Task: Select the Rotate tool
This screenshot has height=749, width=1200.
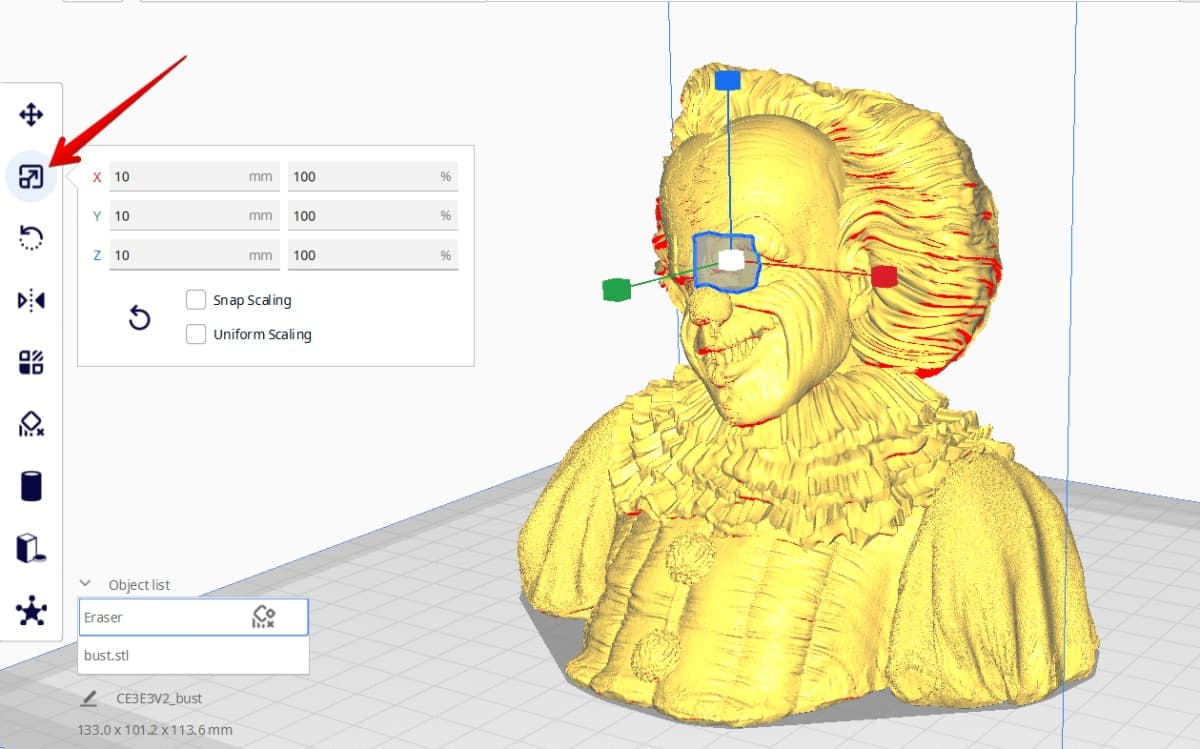Action: [x=31, y=238]
